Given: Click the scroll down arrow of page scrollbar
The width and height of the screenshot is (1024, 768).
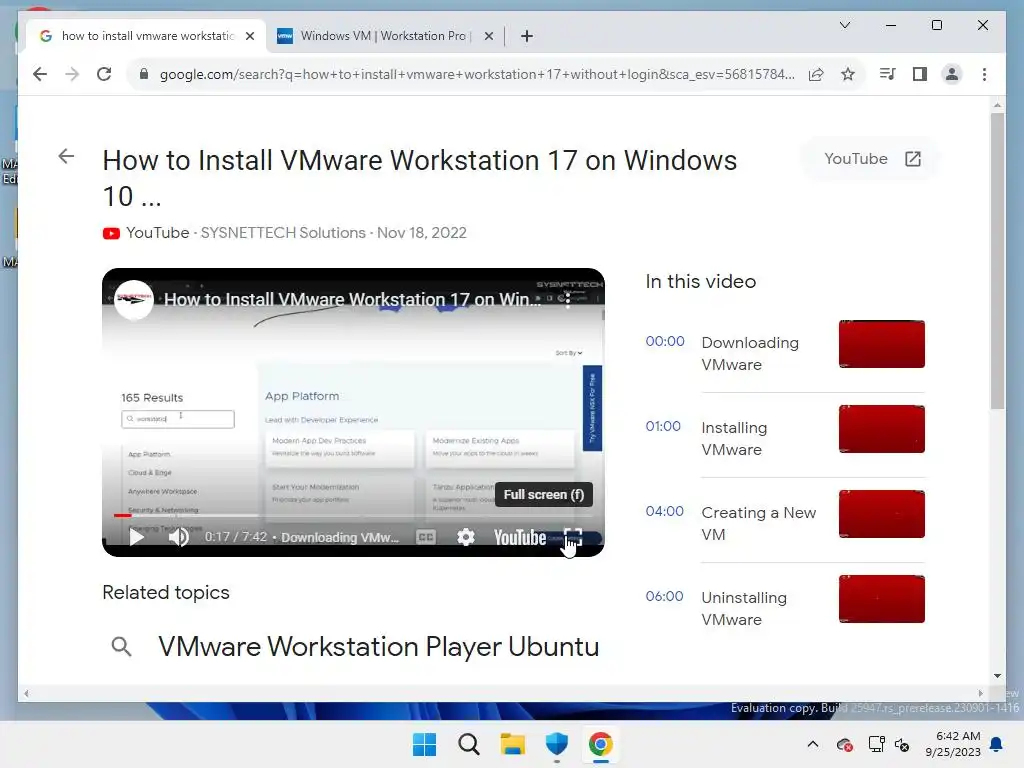Looking at the screenshot, I should click(997, 676).
